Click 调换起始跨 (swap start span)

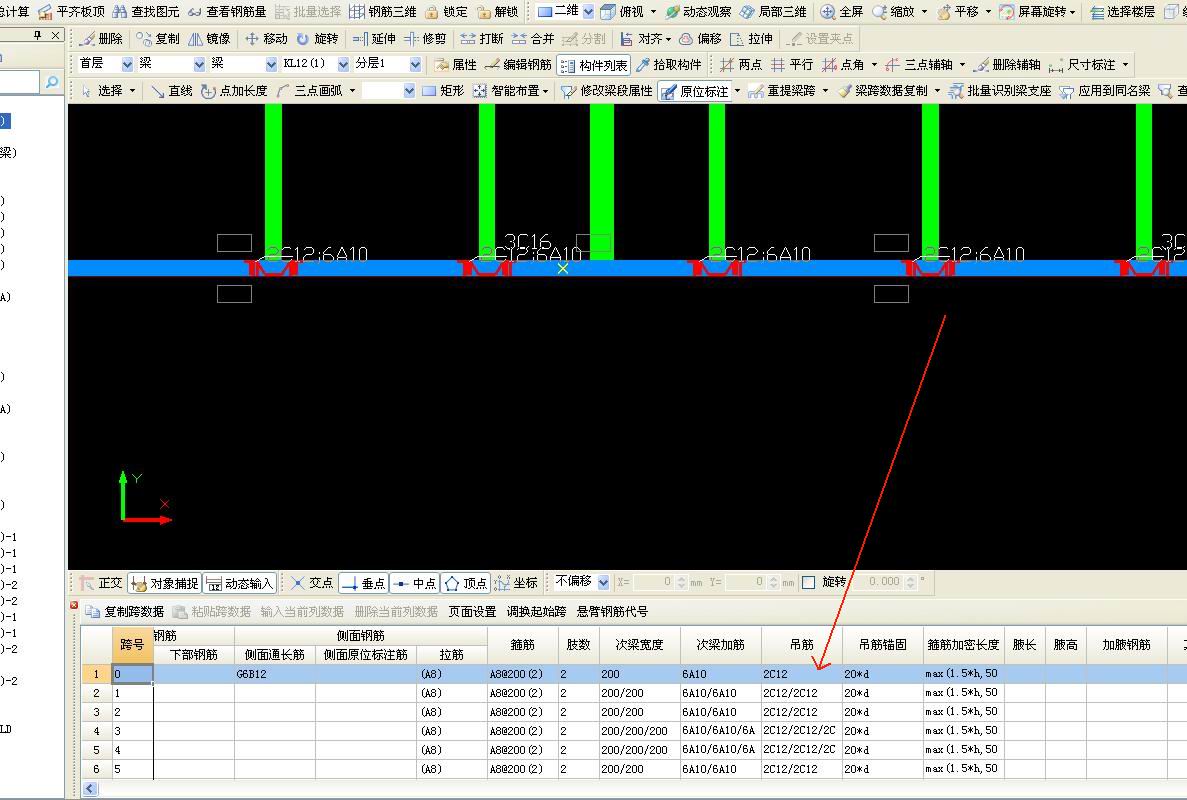[x=536, y=612]
